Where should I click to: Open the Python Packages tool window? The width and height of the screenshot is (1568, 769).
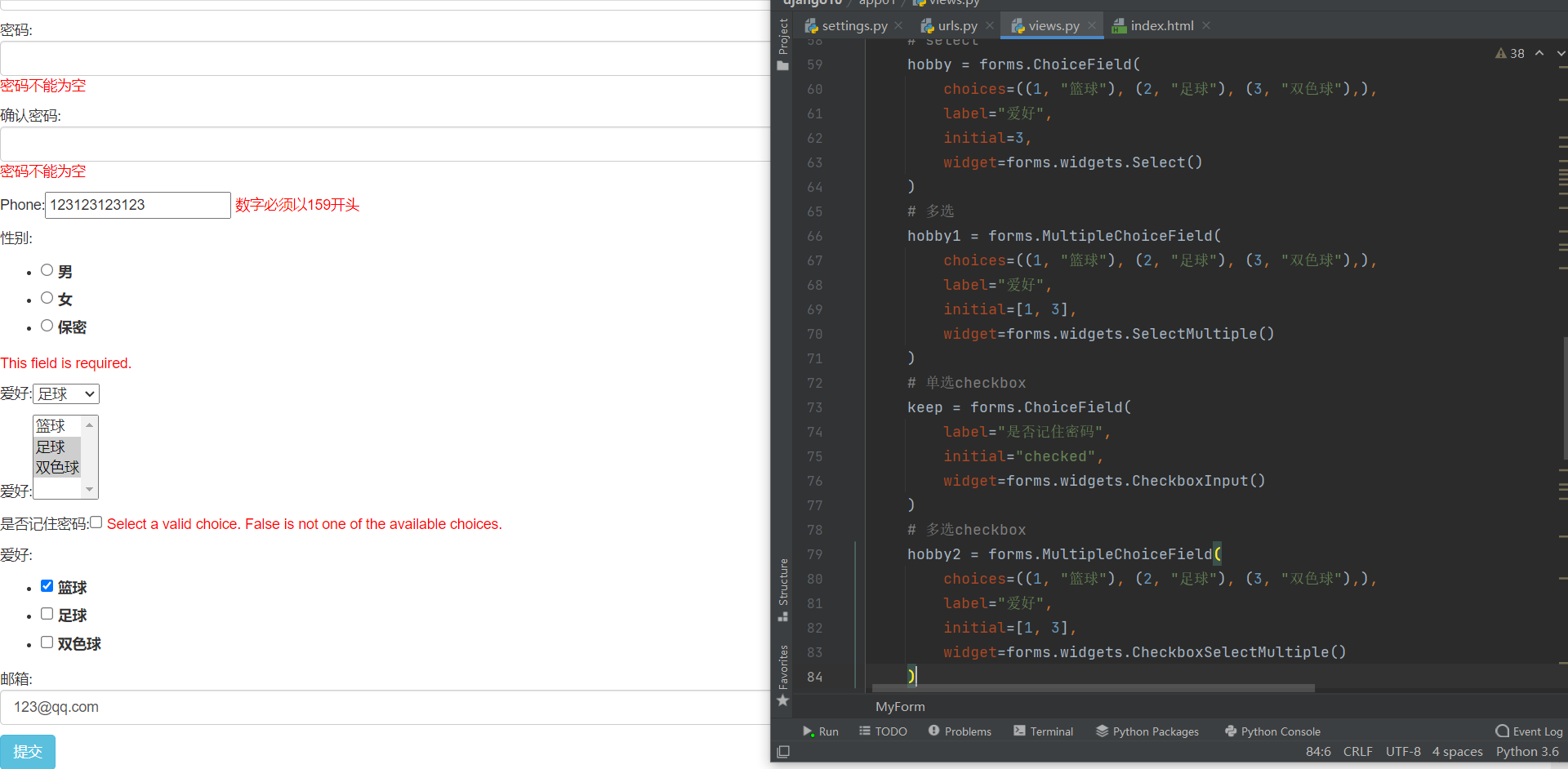click(x=1147, y=731)
